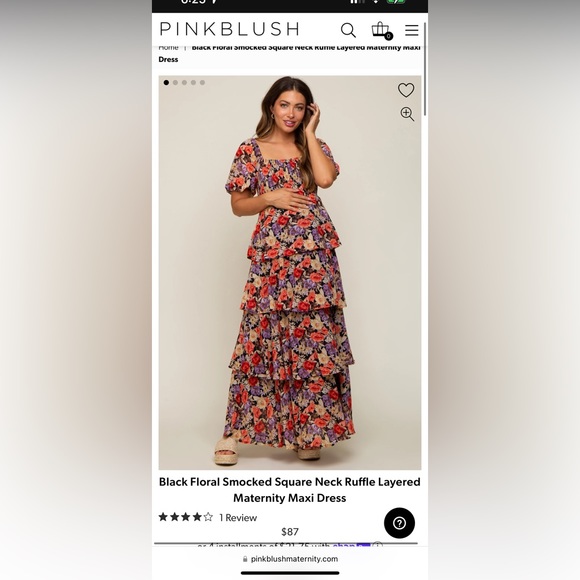Screen dimensions: 580x580
Task: Open the help chat question-mark button
Action: pos(399,523)
